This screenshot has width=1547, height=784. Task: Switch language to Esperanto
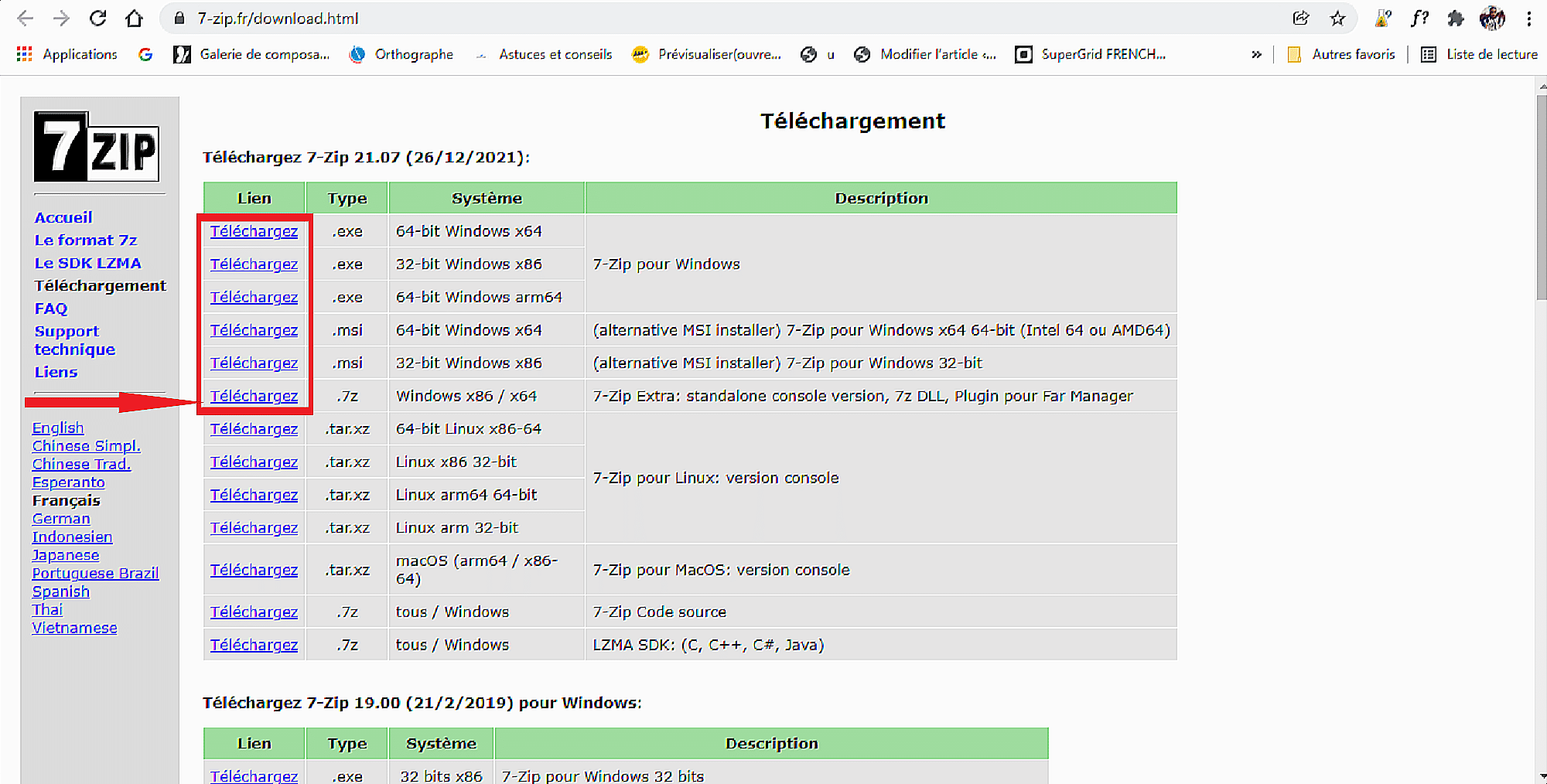68,482
